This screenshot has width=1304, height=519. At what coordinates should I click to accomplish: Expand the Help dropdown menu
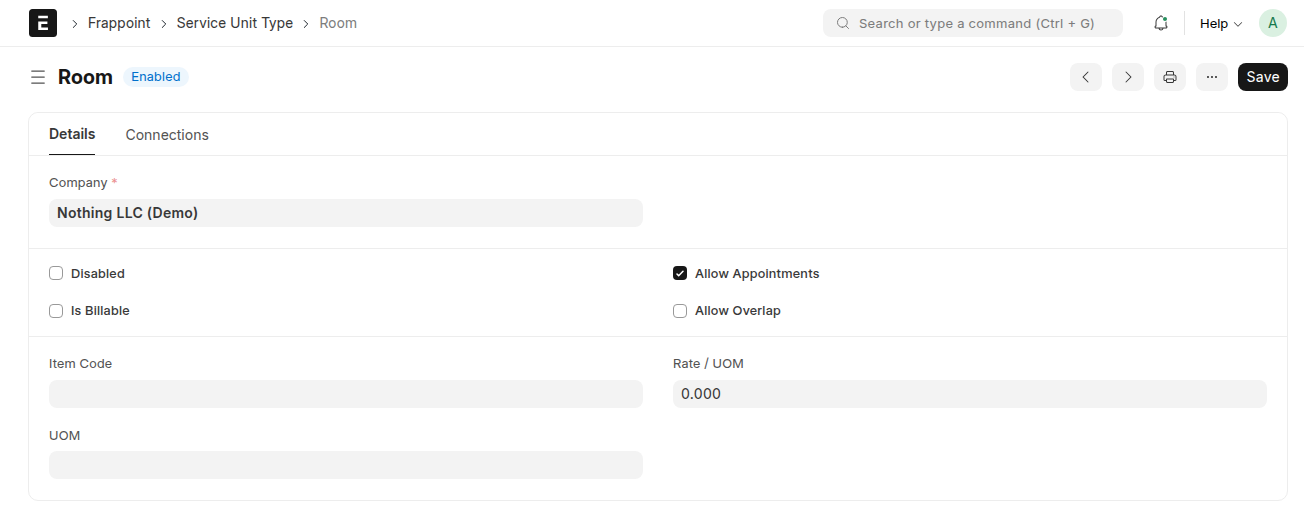tap(1221, 23)
